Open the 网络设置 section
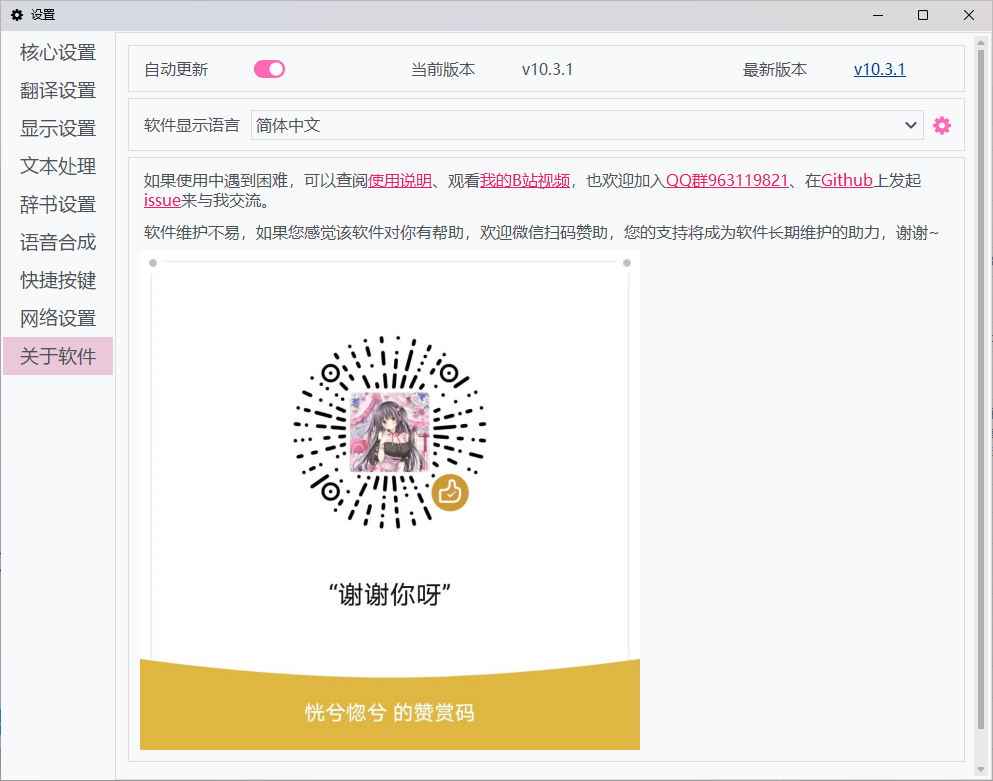Image resolution: width=993 pixels, height=781 pixels. click(x=56, y=318)
